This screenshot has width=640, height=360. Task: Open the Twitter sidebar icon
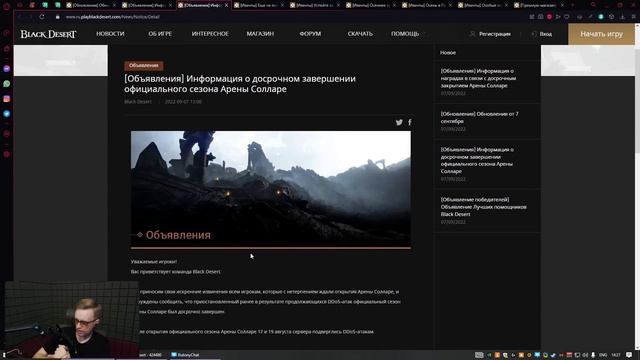[7, 114]
